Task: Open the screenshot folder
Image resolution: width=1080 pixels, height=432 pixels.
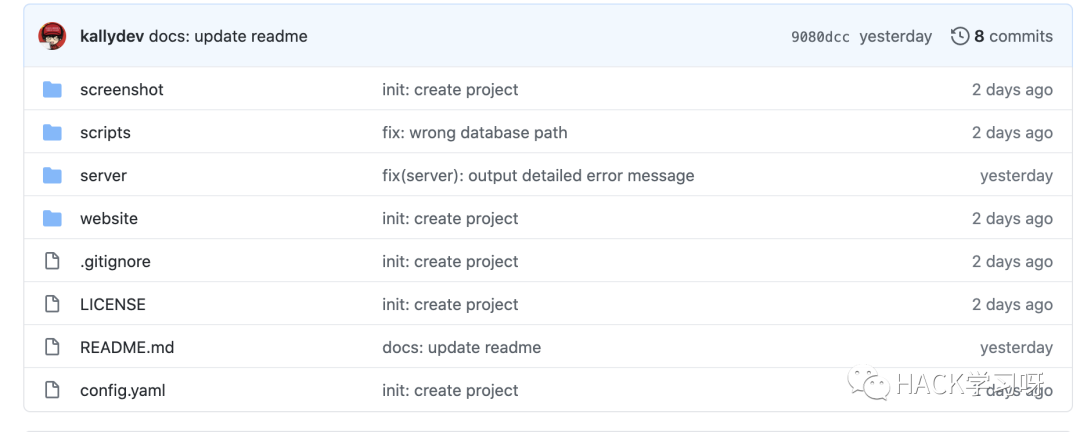Action: pyautogui.click(x=121, y=90)
